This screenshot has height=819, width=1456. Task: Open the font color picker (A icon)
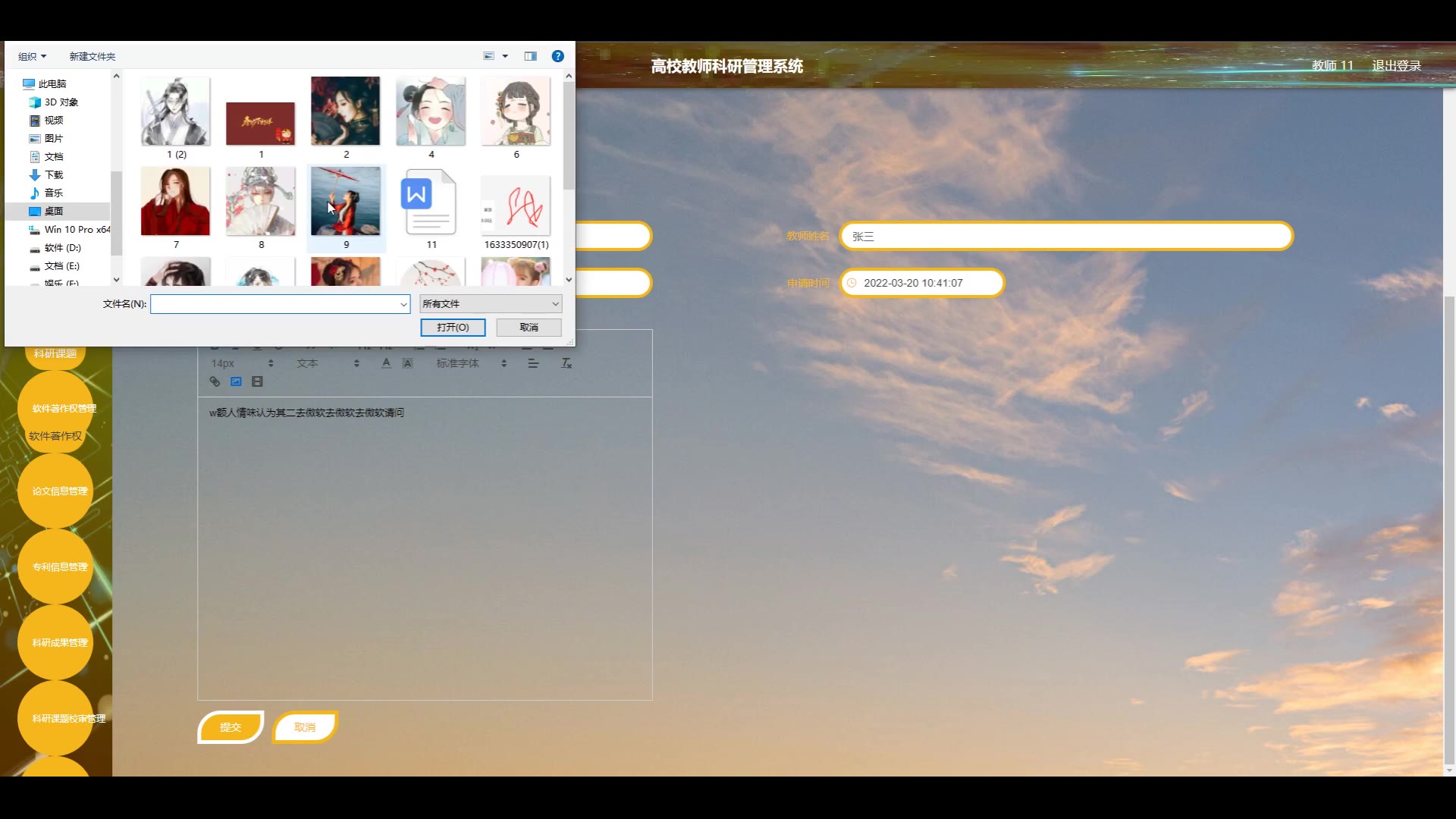(386, 363)
